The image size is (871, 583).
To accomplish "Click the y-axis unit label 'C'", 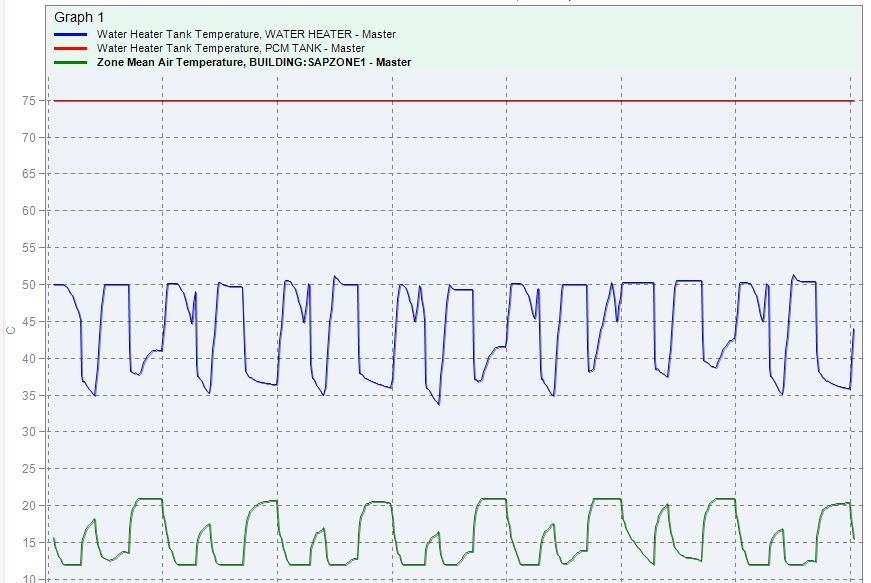I will click(11, 330).
